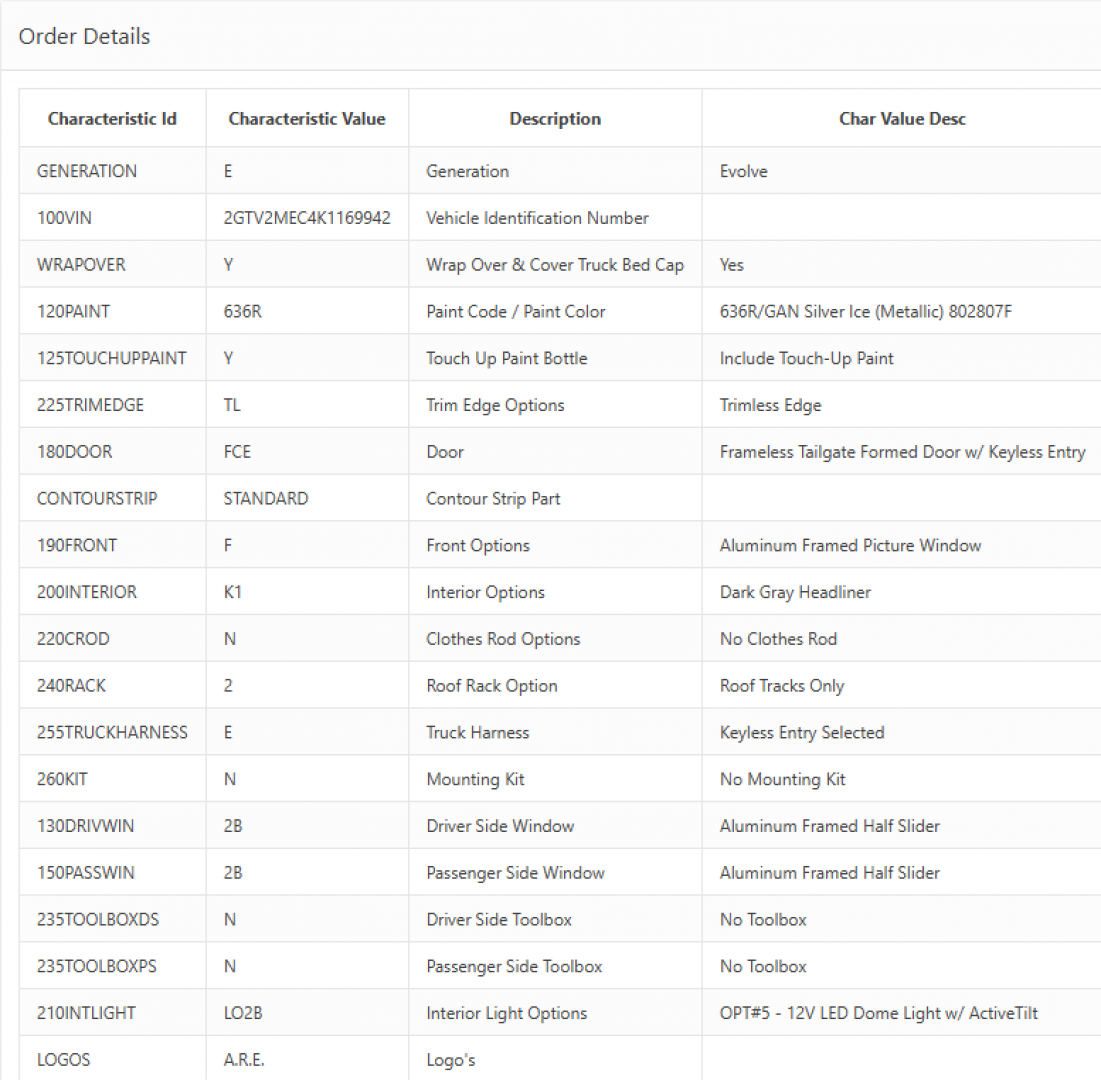Click the Frameless Tailgate Formed Door text

[x=902, y=452]
